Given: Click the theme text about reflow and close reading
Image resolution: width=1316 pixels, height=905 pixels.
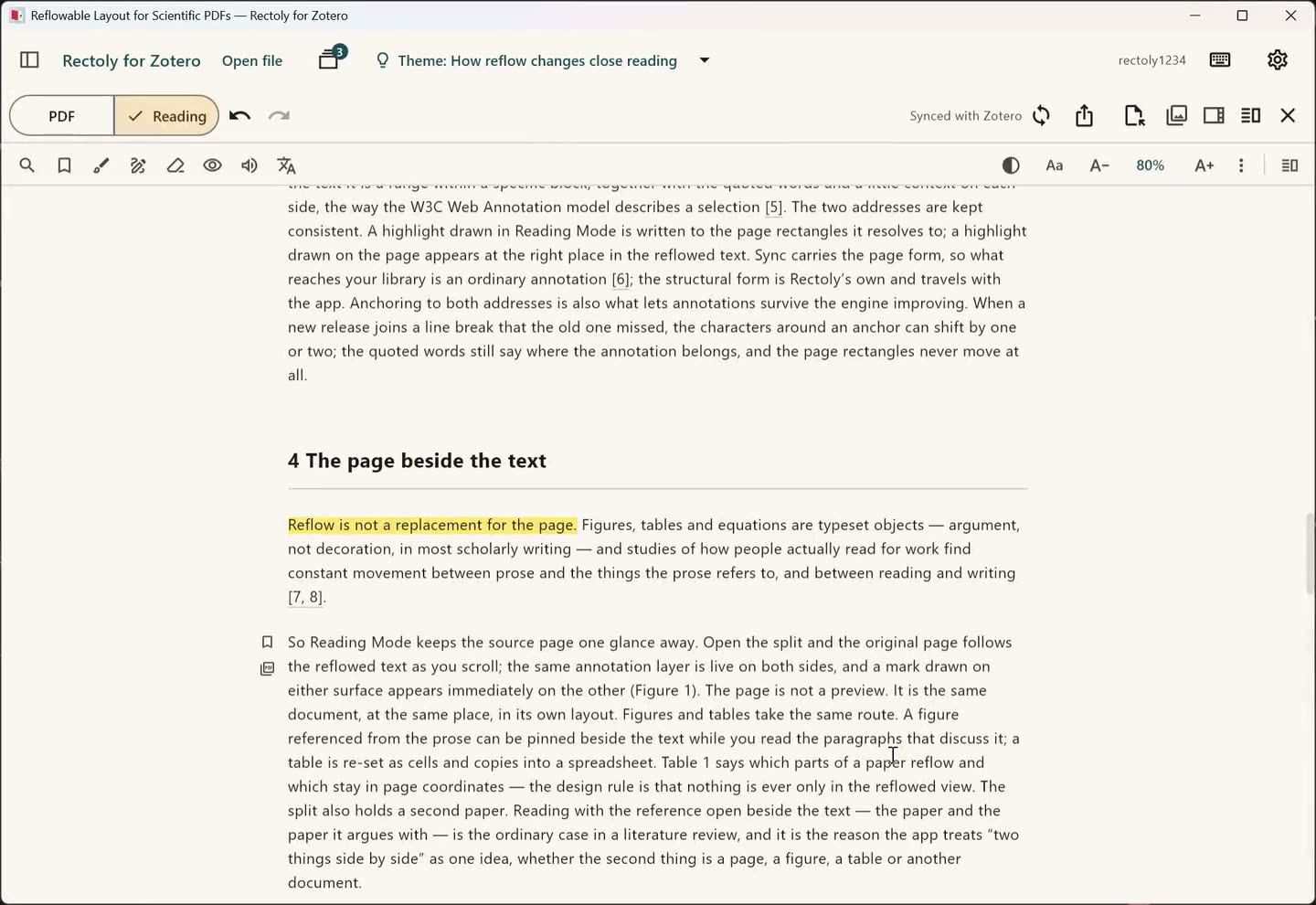Looking at the screenshot, I should tap(537, 60).
